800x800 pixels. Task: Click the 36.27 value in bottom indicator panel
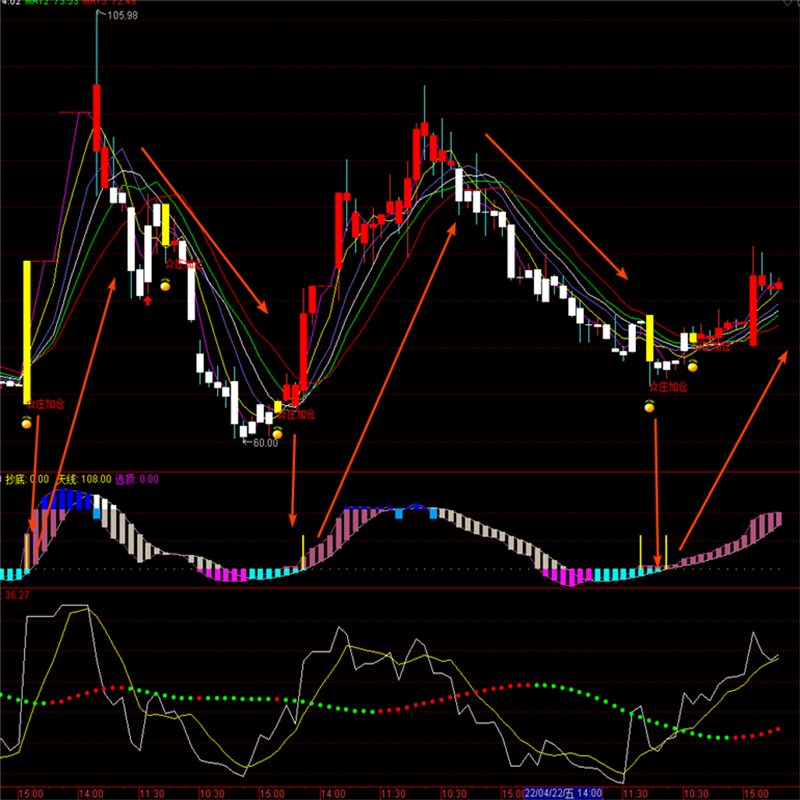(x=17, y=595)
